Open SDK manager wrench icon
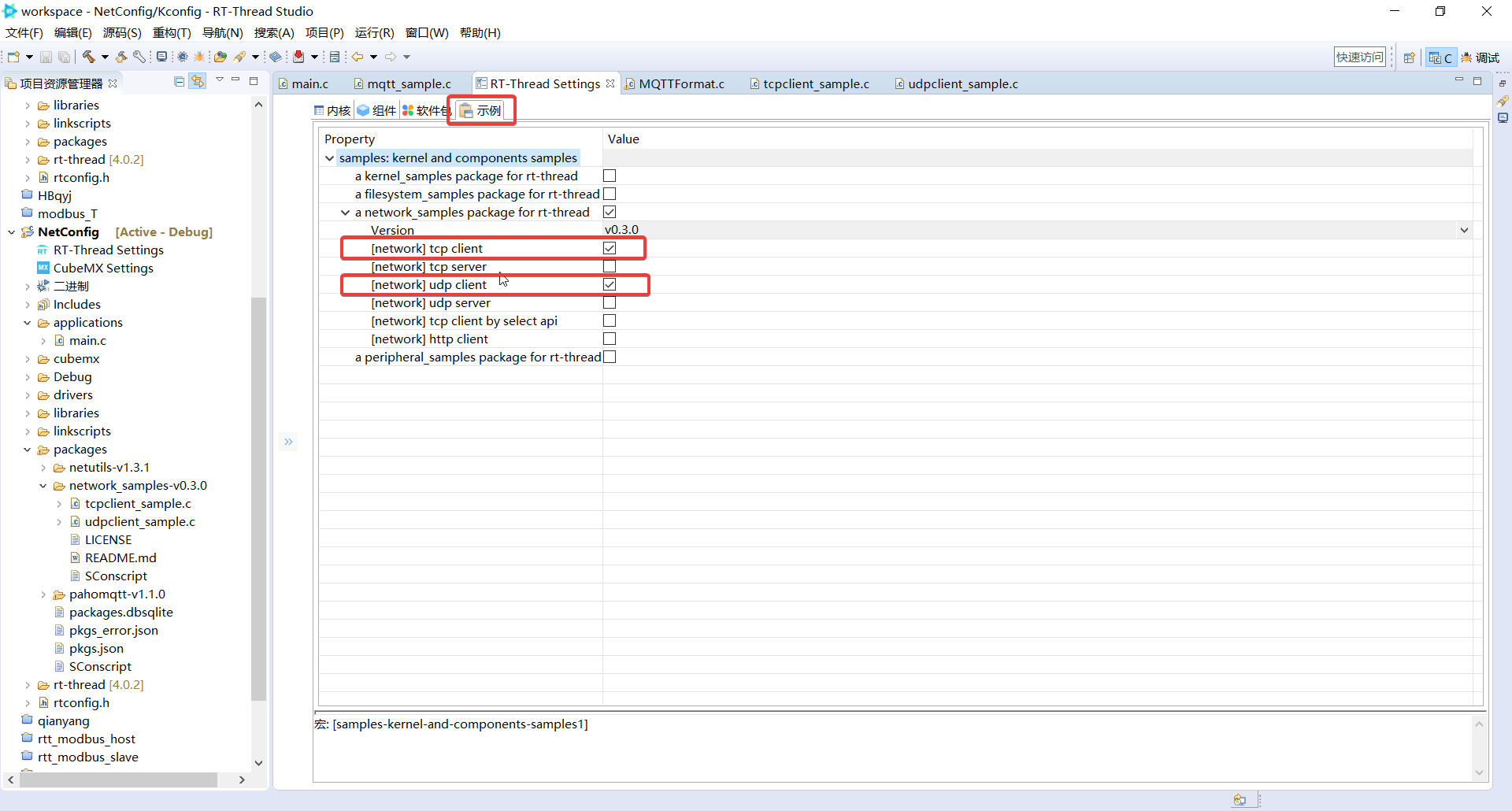Image resolution: width=1512 pixels, height=811 pixels. pyautogui.click(x=139, y=57)
